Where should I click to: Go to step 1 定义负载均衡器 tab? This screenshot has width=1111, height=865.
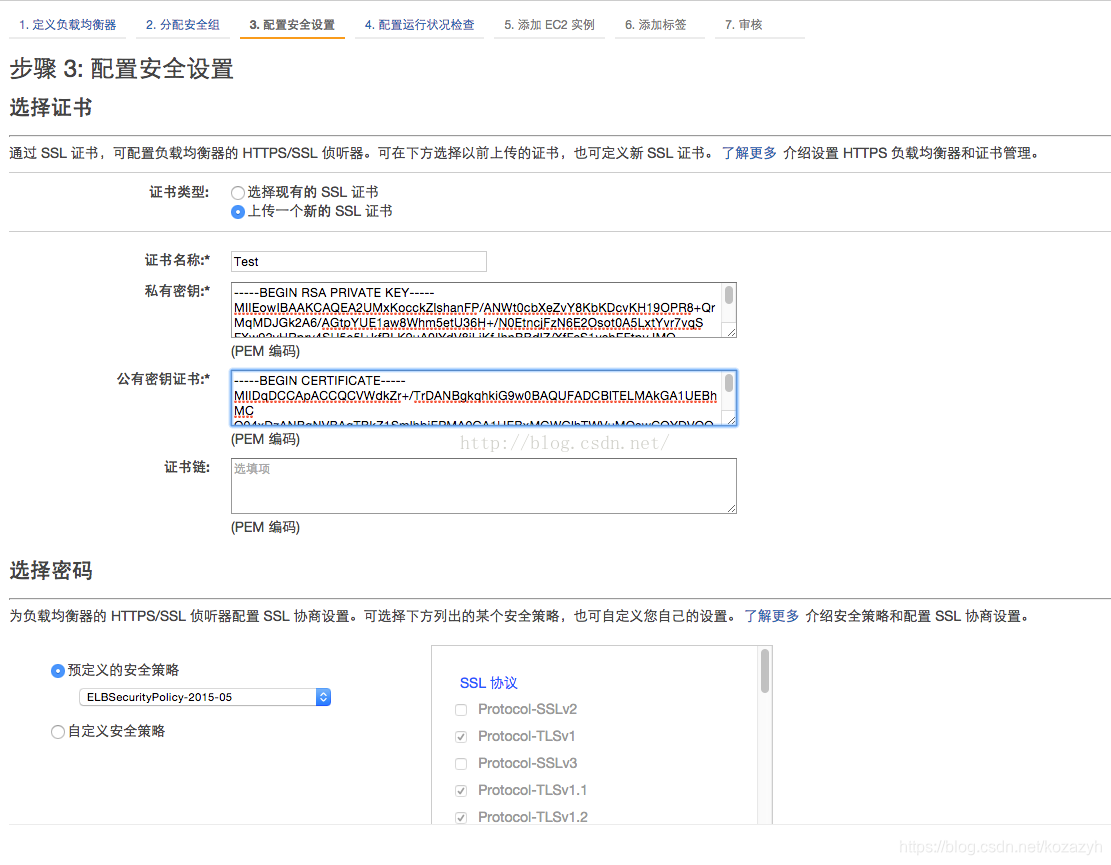tap(67, 25)
